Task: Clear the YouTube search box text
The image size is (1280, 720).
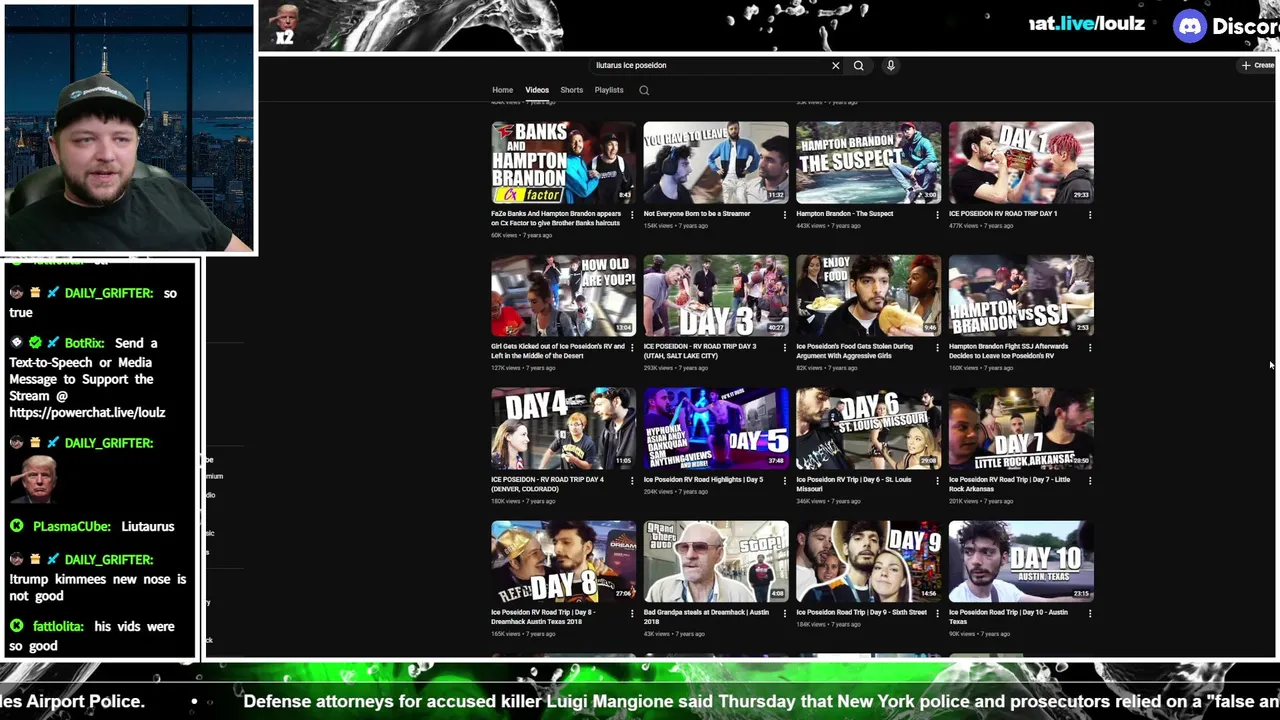Action: click(x=836, y=66)
